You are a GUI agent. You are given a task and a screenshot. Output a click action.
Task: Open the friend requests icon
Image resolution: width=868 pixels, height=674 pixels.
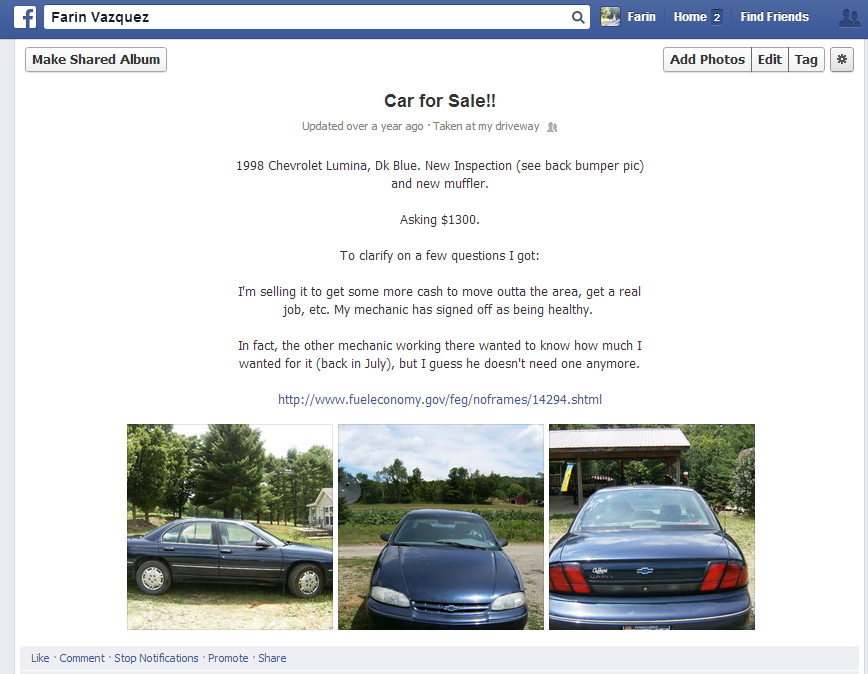pos(849,17)
